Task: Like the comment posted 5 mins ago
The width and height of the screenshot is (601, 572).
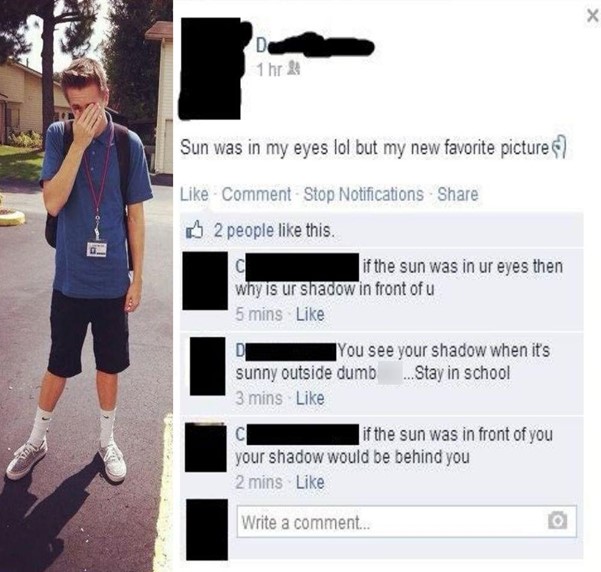Action: [x=310, y=314]
